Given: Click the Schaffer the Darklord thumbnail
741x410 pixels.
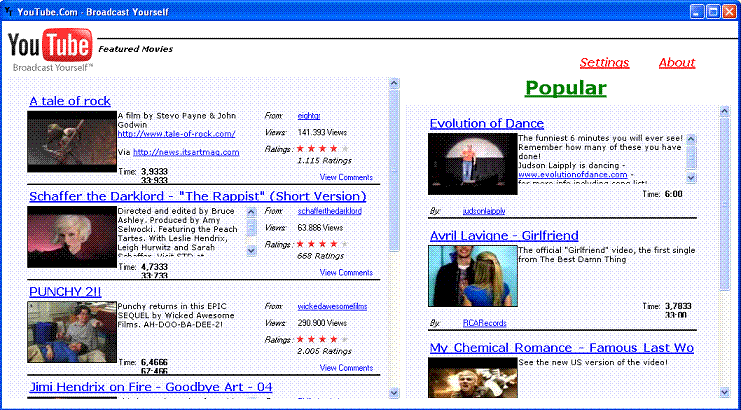Looking at the screenshot, I should tap(72, 237).
